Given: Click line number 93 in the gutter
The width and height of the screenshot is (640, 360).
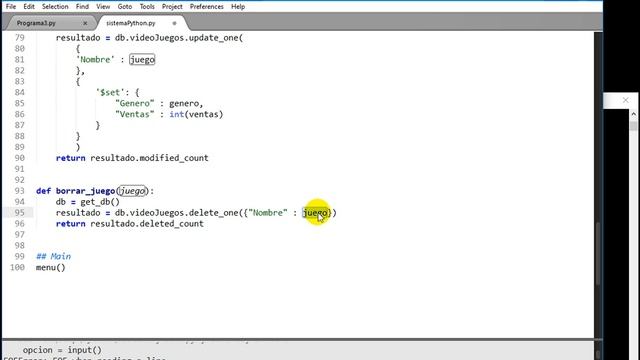Looking at the screenshot, I should point(20,191).
